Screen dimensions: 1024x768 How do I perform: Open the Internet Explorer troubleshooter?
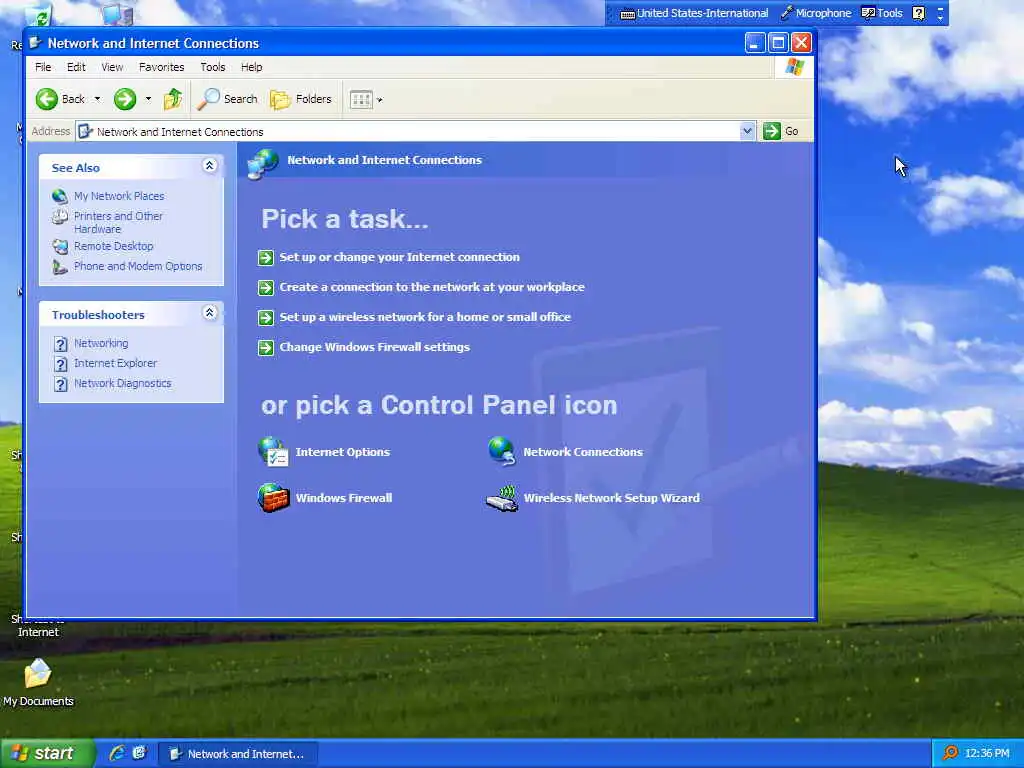116,363
